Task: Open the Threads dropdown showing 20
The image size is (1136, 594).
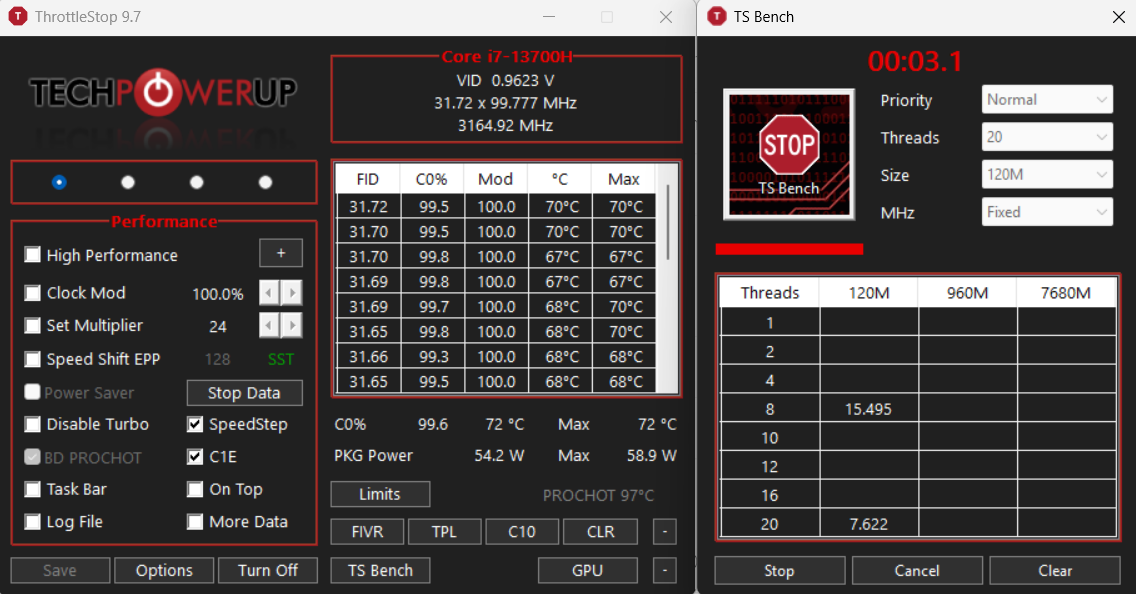Action: click(x=1047, y=137)
